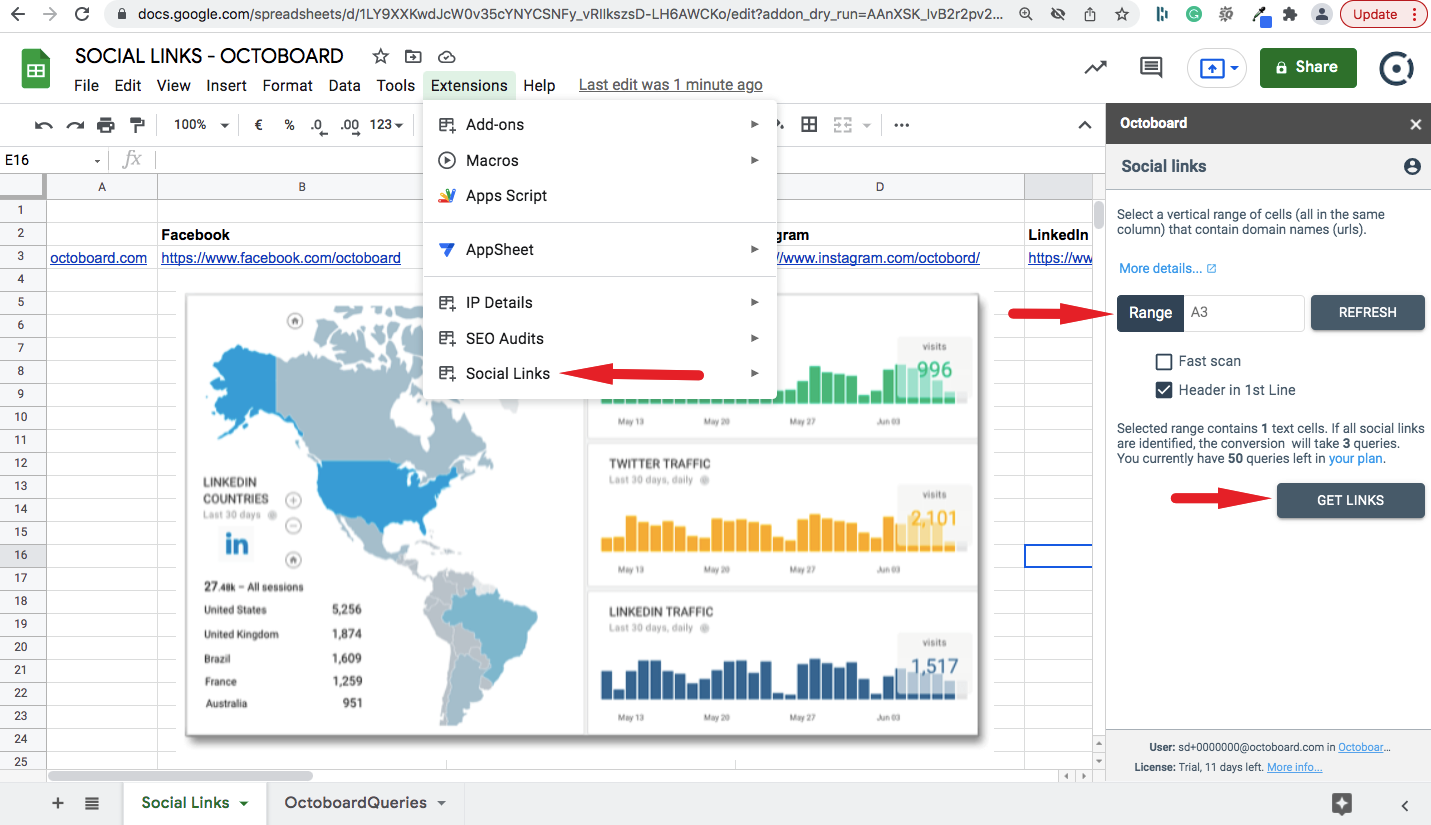Click the Range label button
Image resolution: width=1431 pixels, height=825 pixels.
coord(1150,312)
